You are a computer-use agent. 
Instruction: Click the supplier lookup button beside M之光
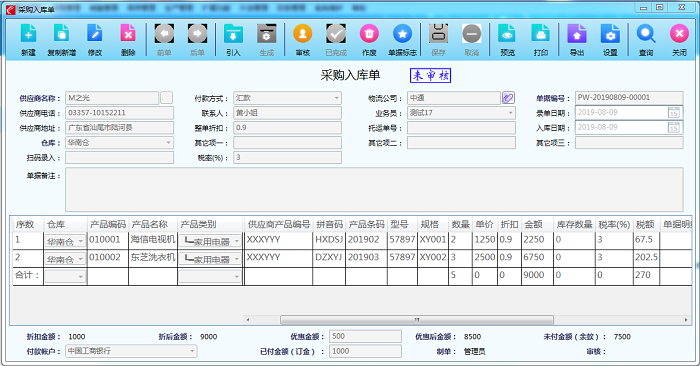point(167,98)
